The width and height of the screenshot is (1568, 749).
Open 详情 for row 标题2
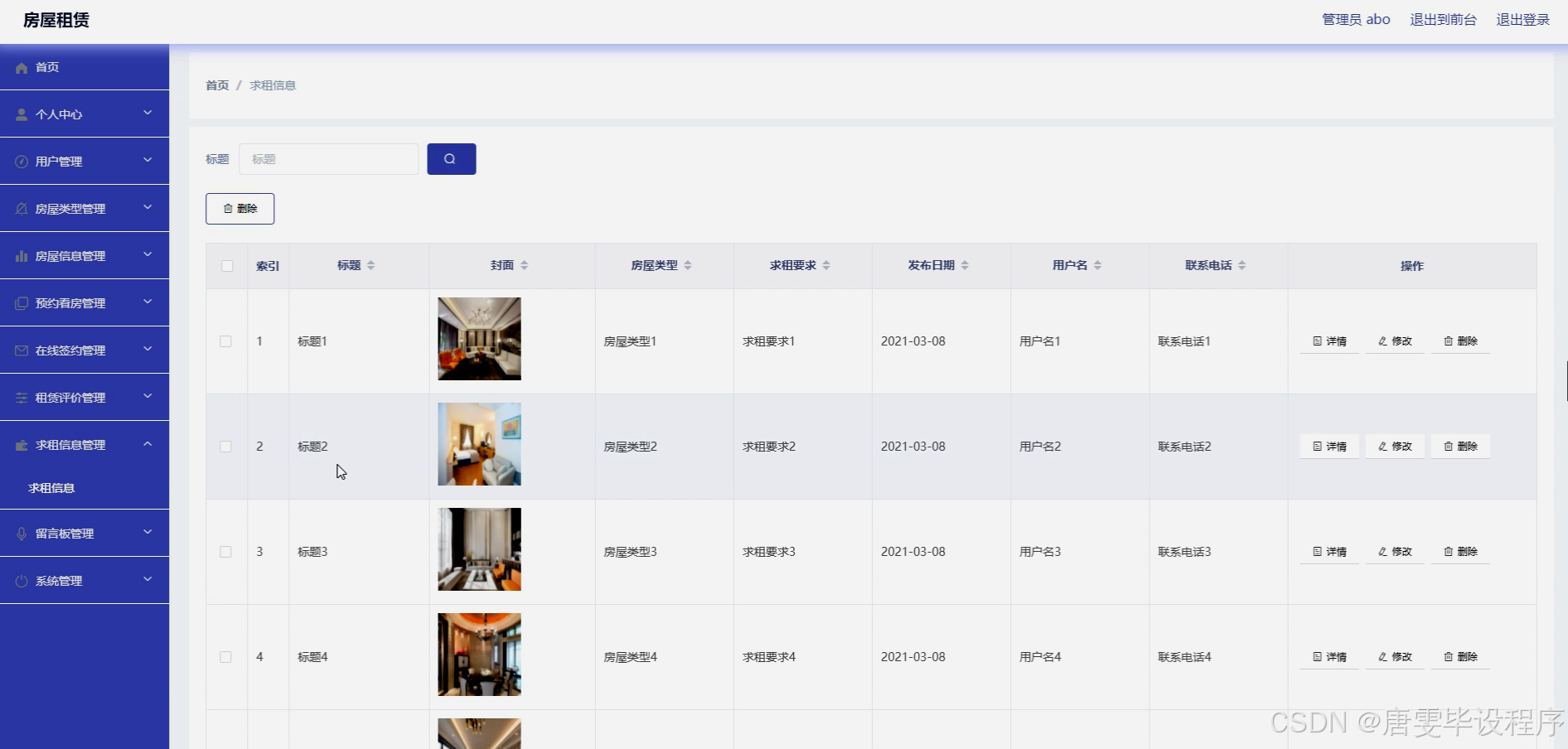1329,447
